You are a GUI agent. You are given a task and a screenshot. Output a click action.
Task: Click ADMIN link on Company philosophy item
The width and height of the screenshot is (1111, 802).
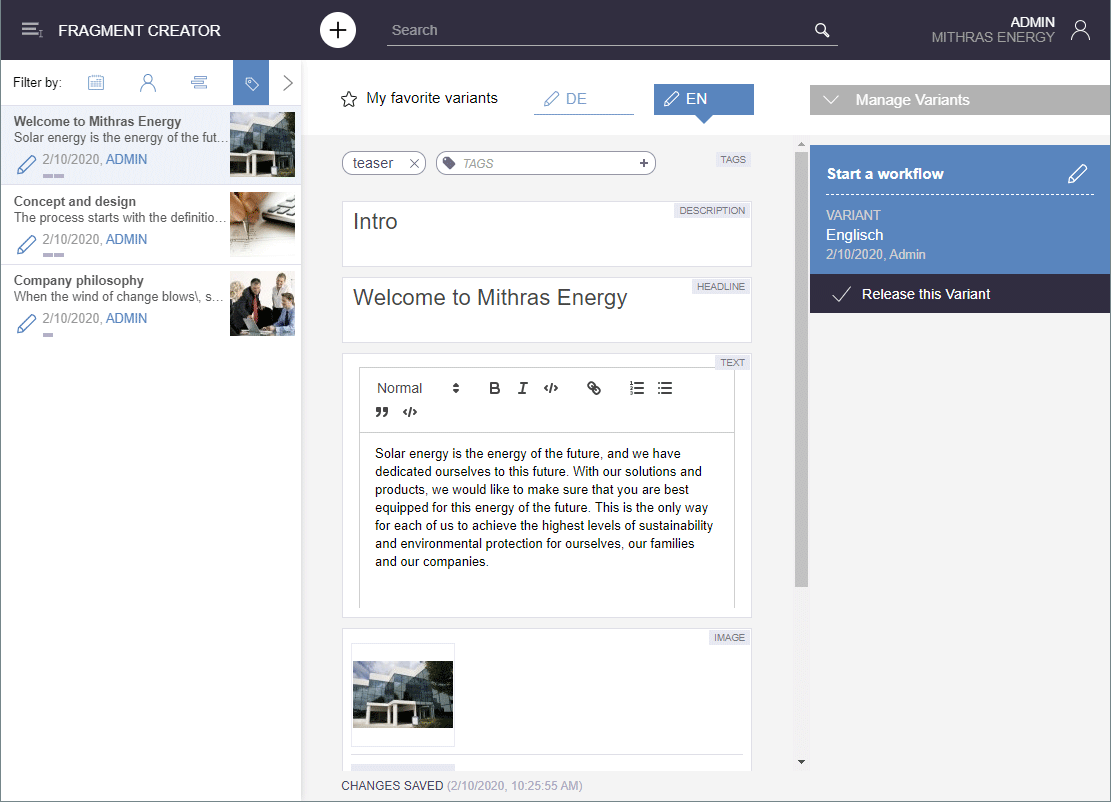[x=126, y=318]
